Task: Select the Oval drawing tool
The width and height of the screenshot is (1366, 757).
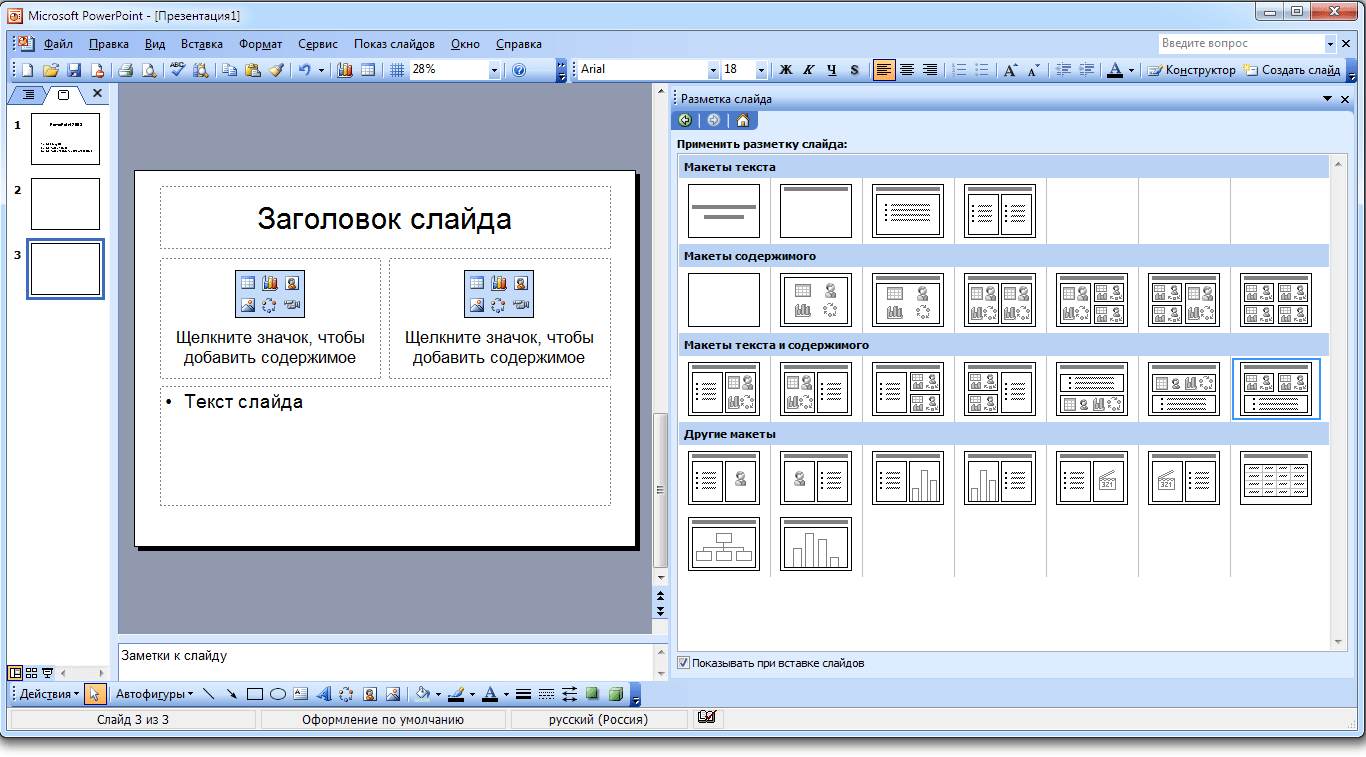Action: click(278, 693)
